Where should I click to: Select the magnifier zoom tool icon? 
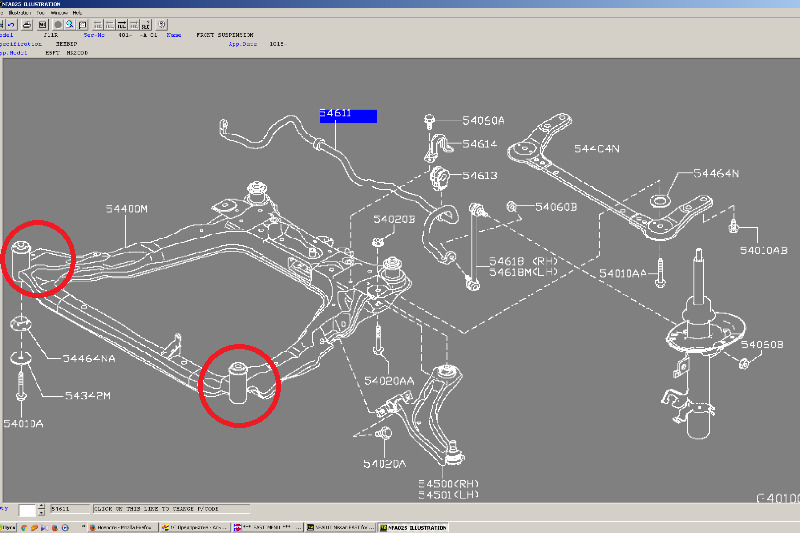(x=69, y=24)
